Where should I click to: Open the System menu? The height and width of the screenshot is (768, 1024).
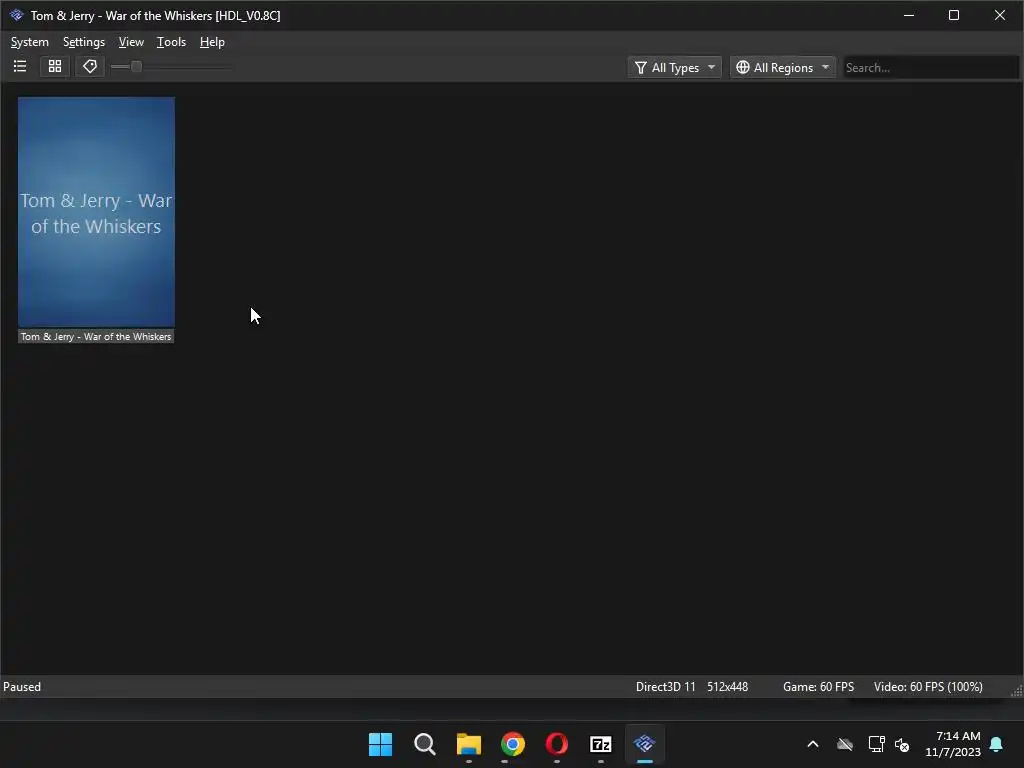point(29,42)
